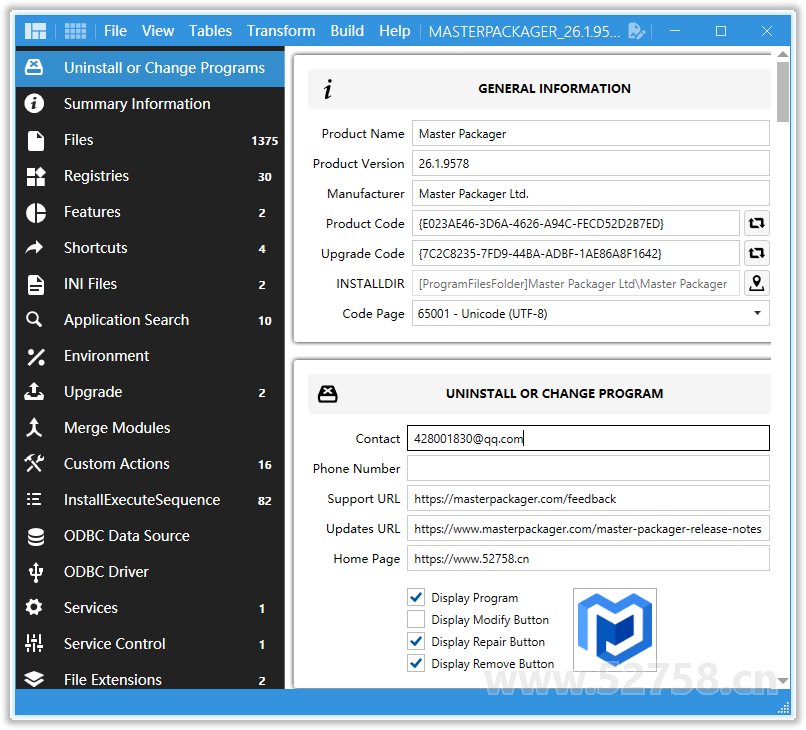Image resolution: width=806 pixels, height=730 pixels.
Task: Click the Master Packager logo thumbnail
Action: pyautogui.click(x=615, y=630)
